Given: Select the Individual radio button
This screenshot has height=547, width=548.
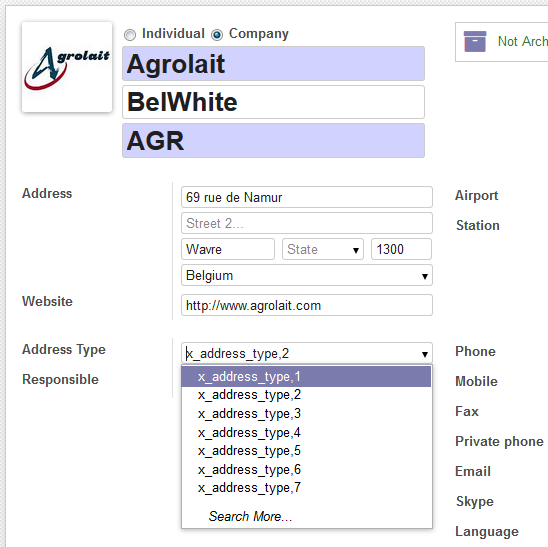Looking at the screenshot, I should (130, 35).
